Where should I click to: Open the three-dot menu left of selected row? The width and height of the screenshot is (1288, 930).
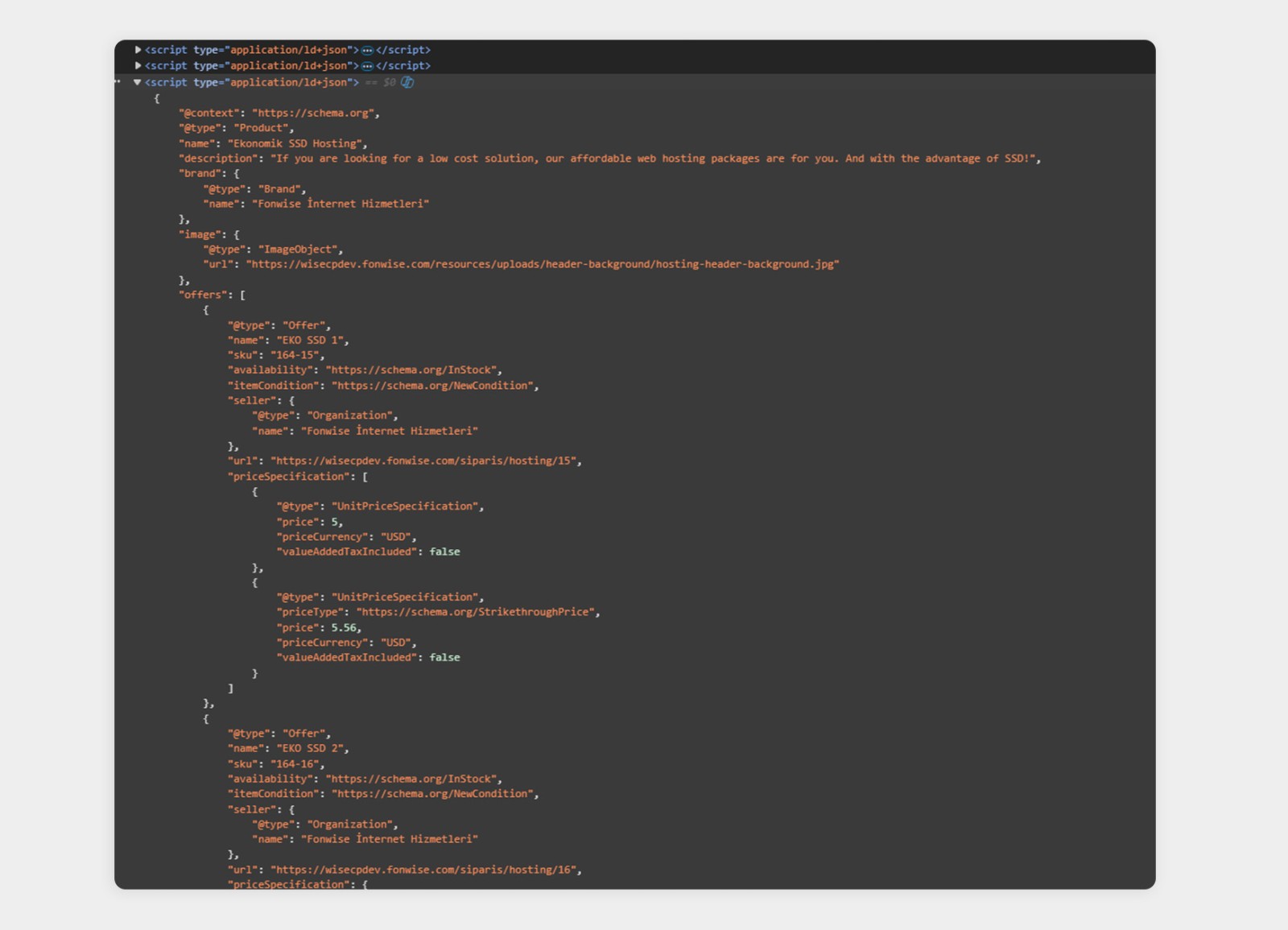click(118, 82)
